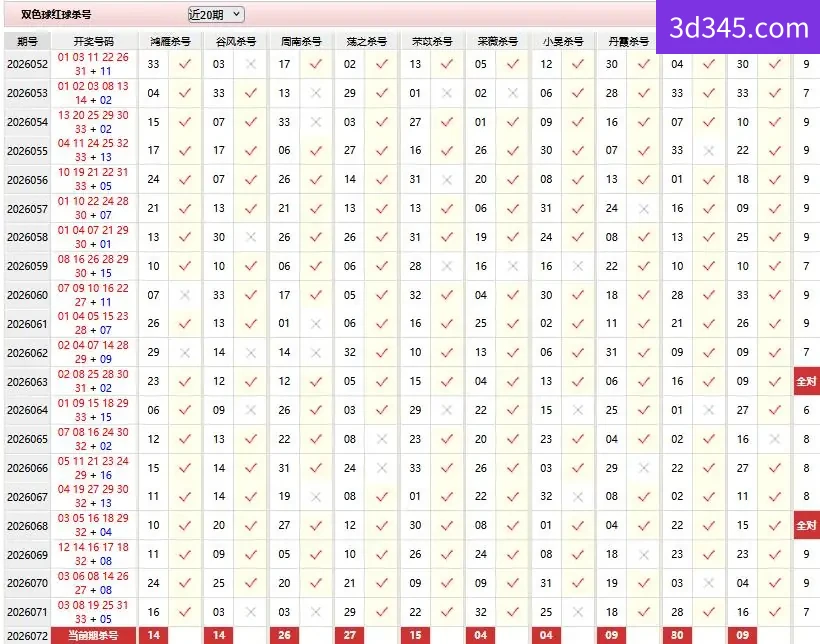Open the 近20期 period dropdown

coord(216,15)
